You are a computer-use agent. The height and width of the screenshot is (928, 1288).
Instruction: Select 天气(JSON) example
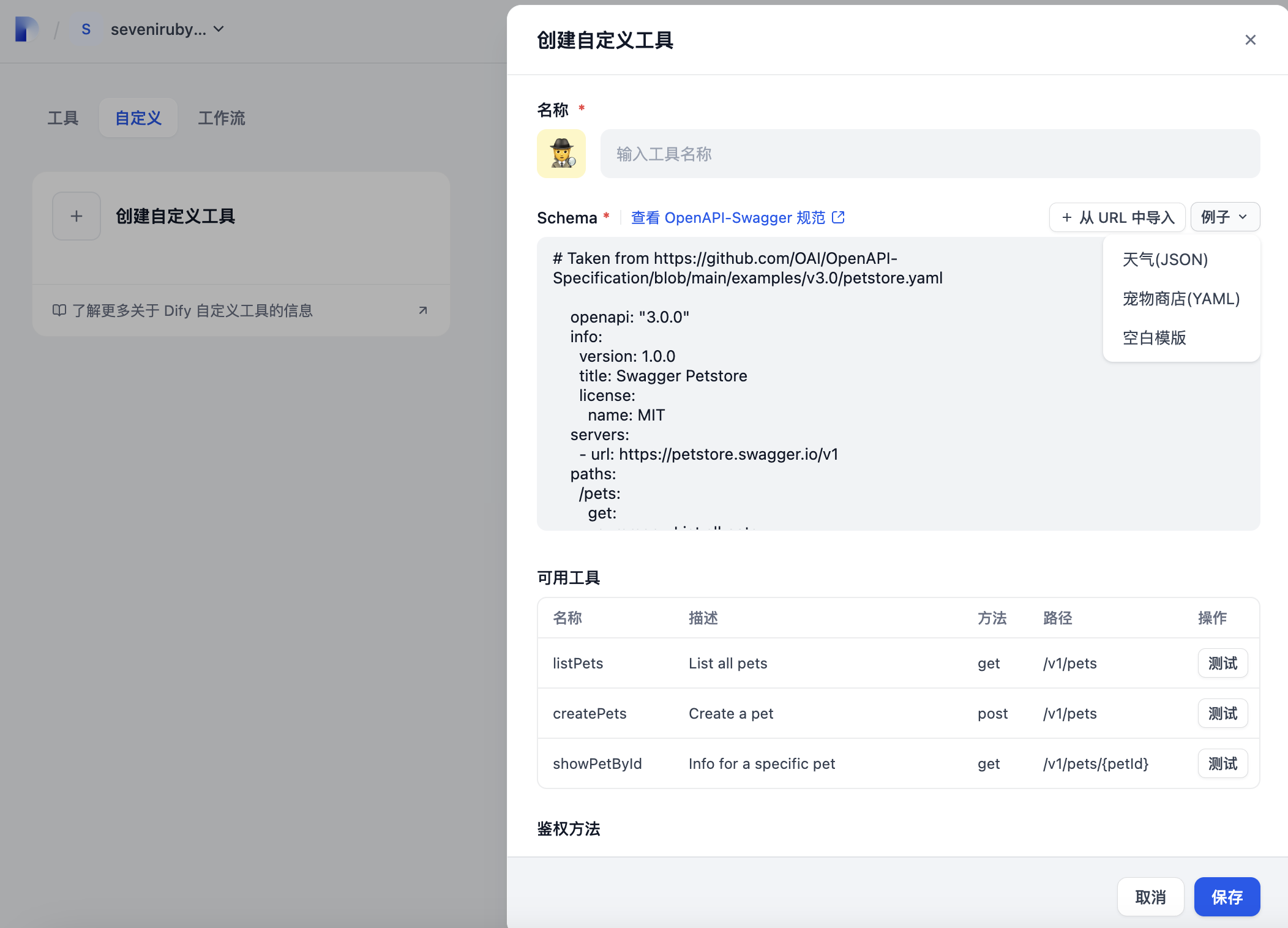pyautogui.click(x=1165, y=260)
